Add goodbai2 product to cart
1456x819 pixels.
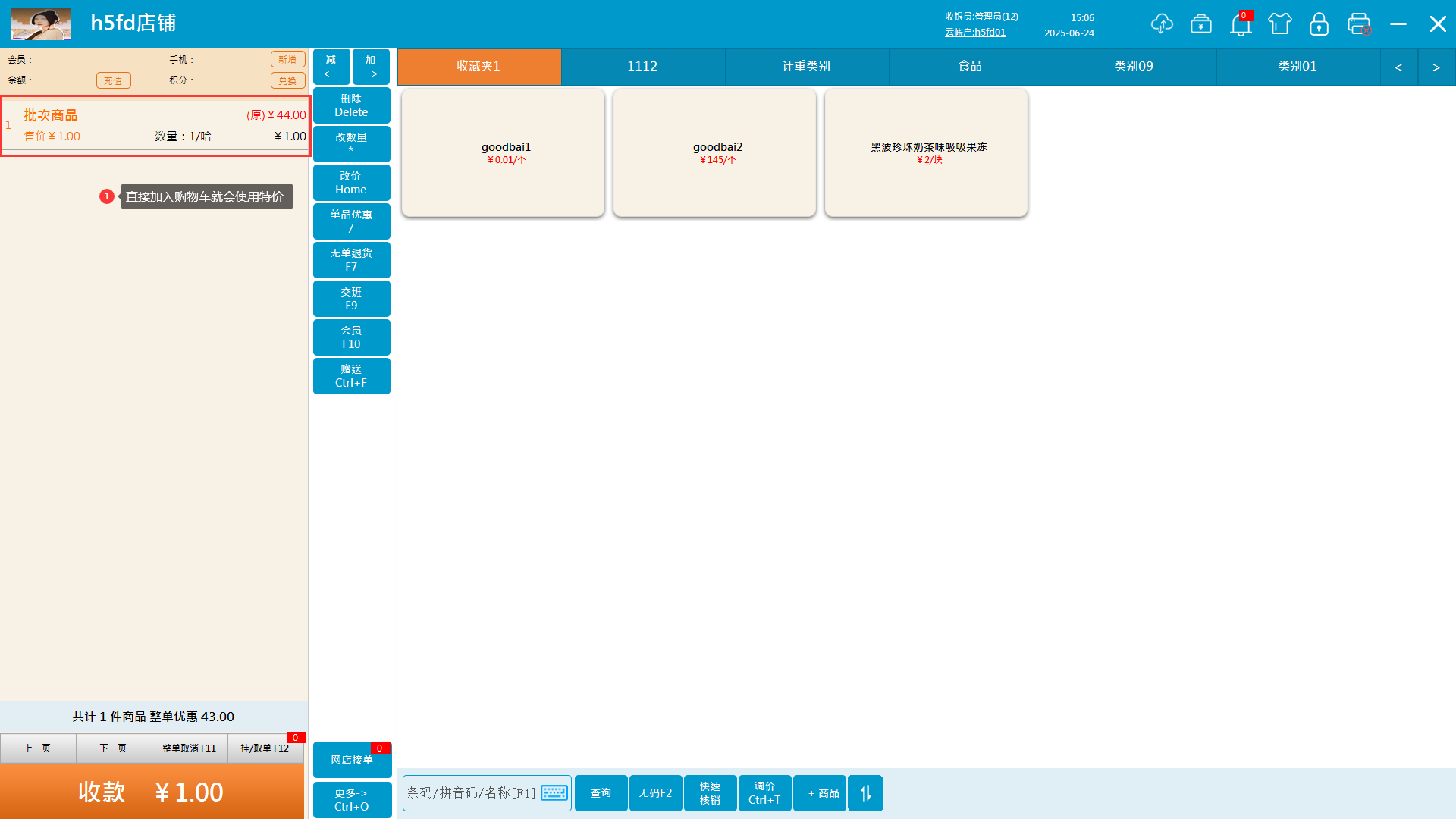714,152
